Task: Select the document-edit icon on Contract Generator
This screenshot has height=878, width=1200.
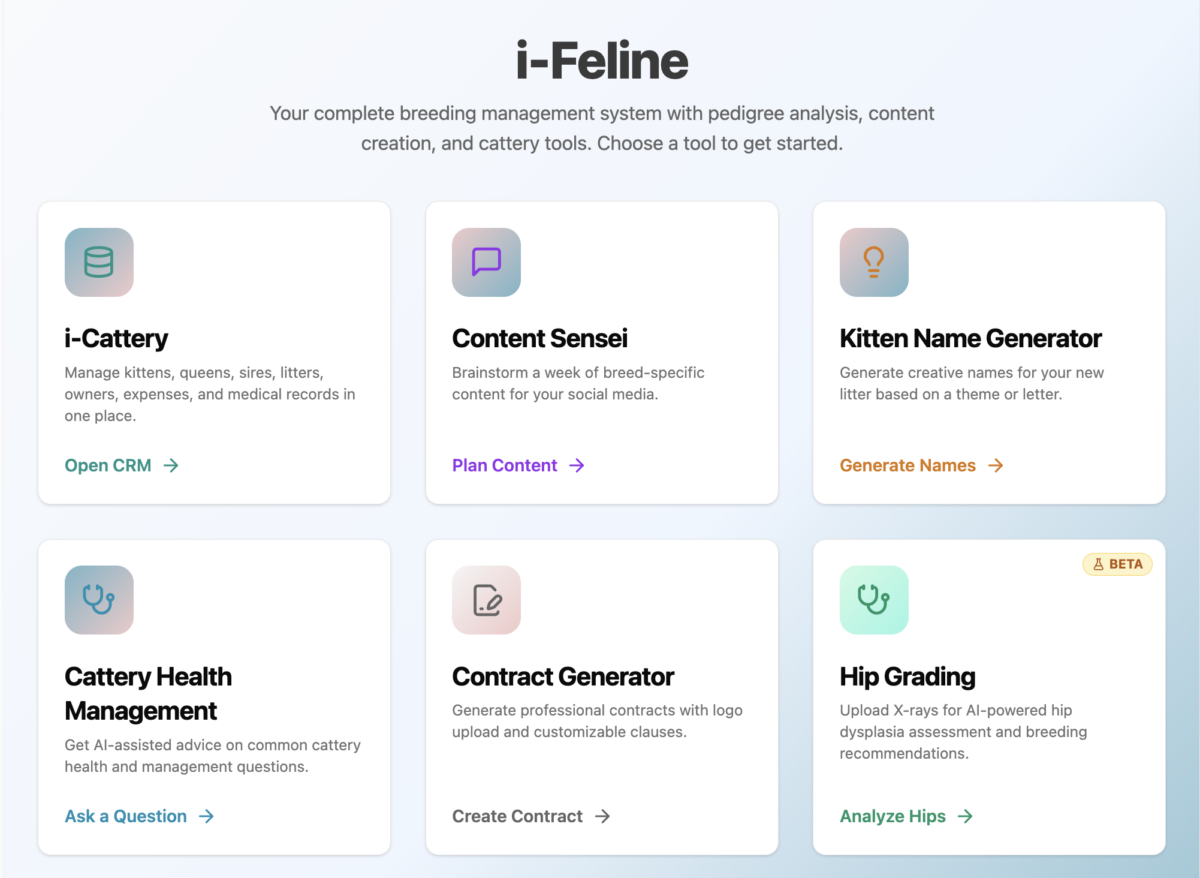Action: click(x=486, y=600)
